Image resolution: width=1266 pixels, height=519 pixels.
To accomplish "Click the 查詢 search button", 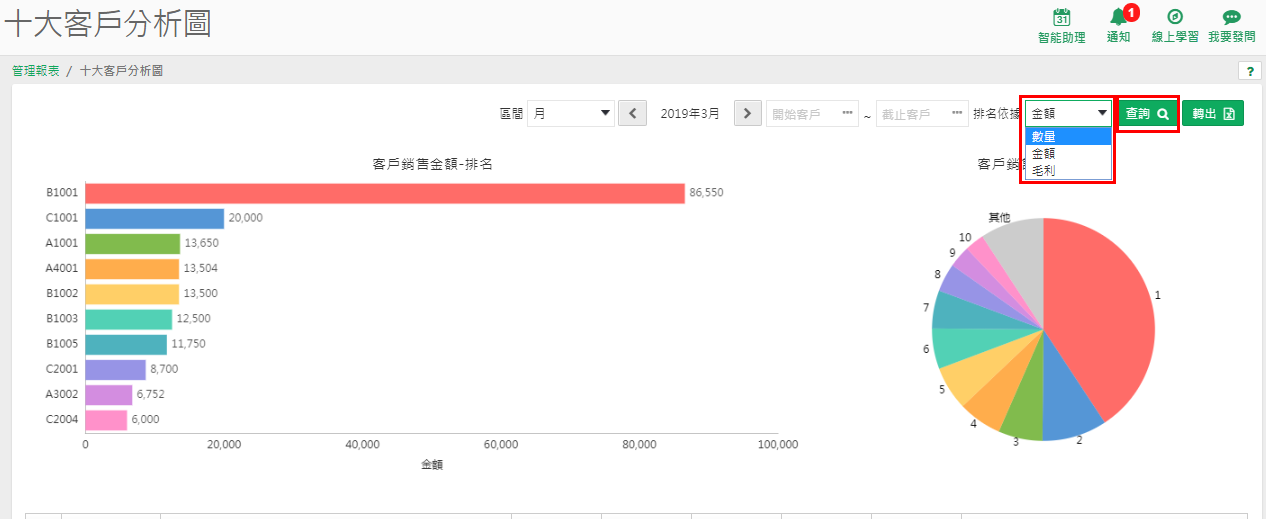I will pos(1147,113).
